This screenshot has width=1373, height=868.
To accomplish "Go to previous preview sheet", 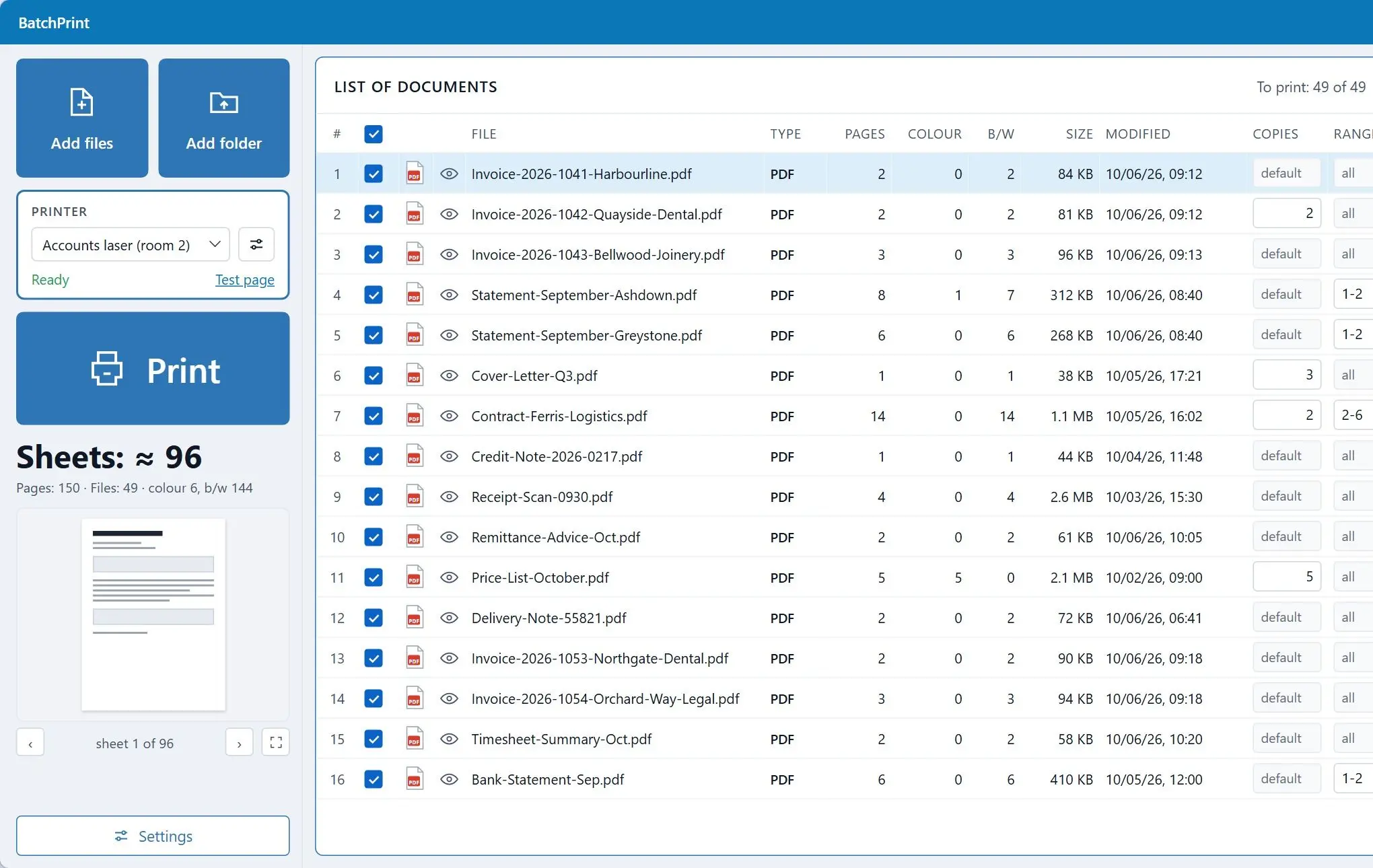I will click(x=30, y=742).
